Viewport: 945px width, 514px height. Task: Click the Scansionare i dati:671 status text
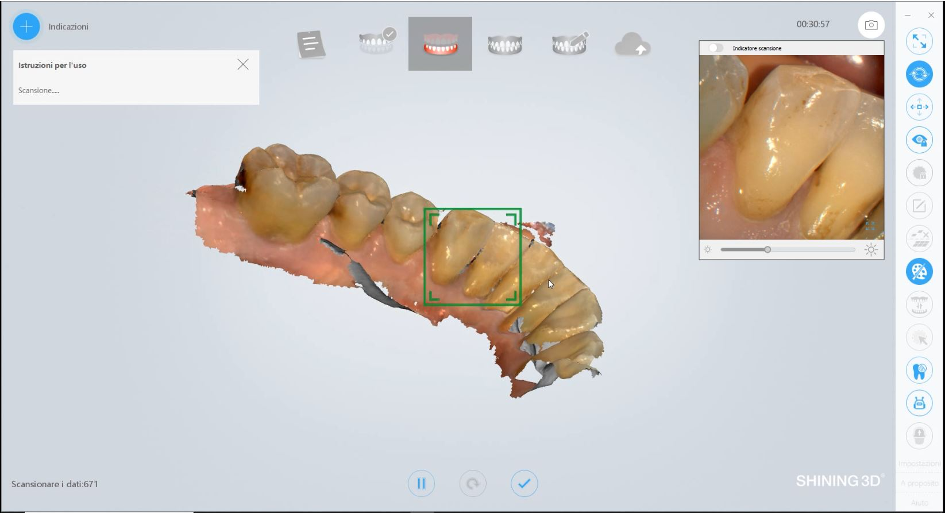point(55,484)
